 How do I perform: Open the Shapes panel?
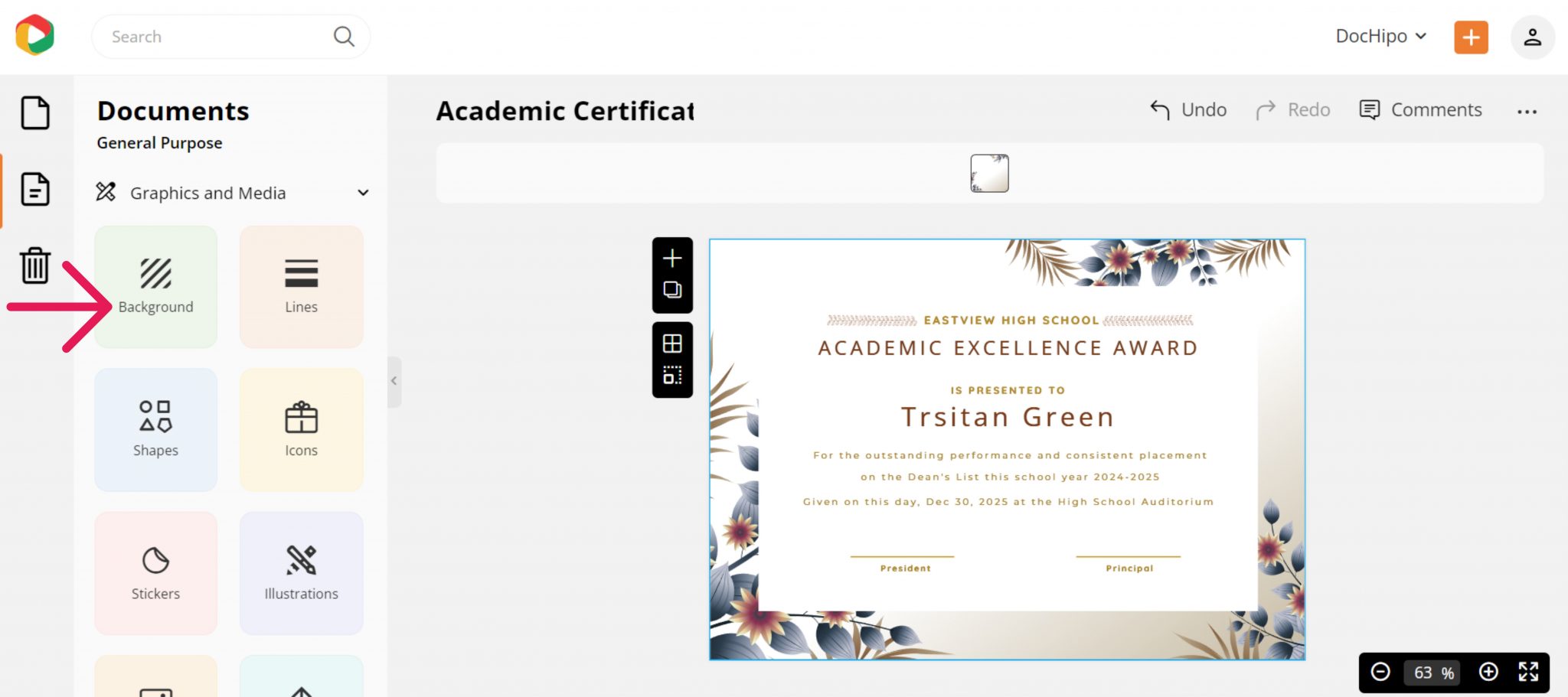155,430
